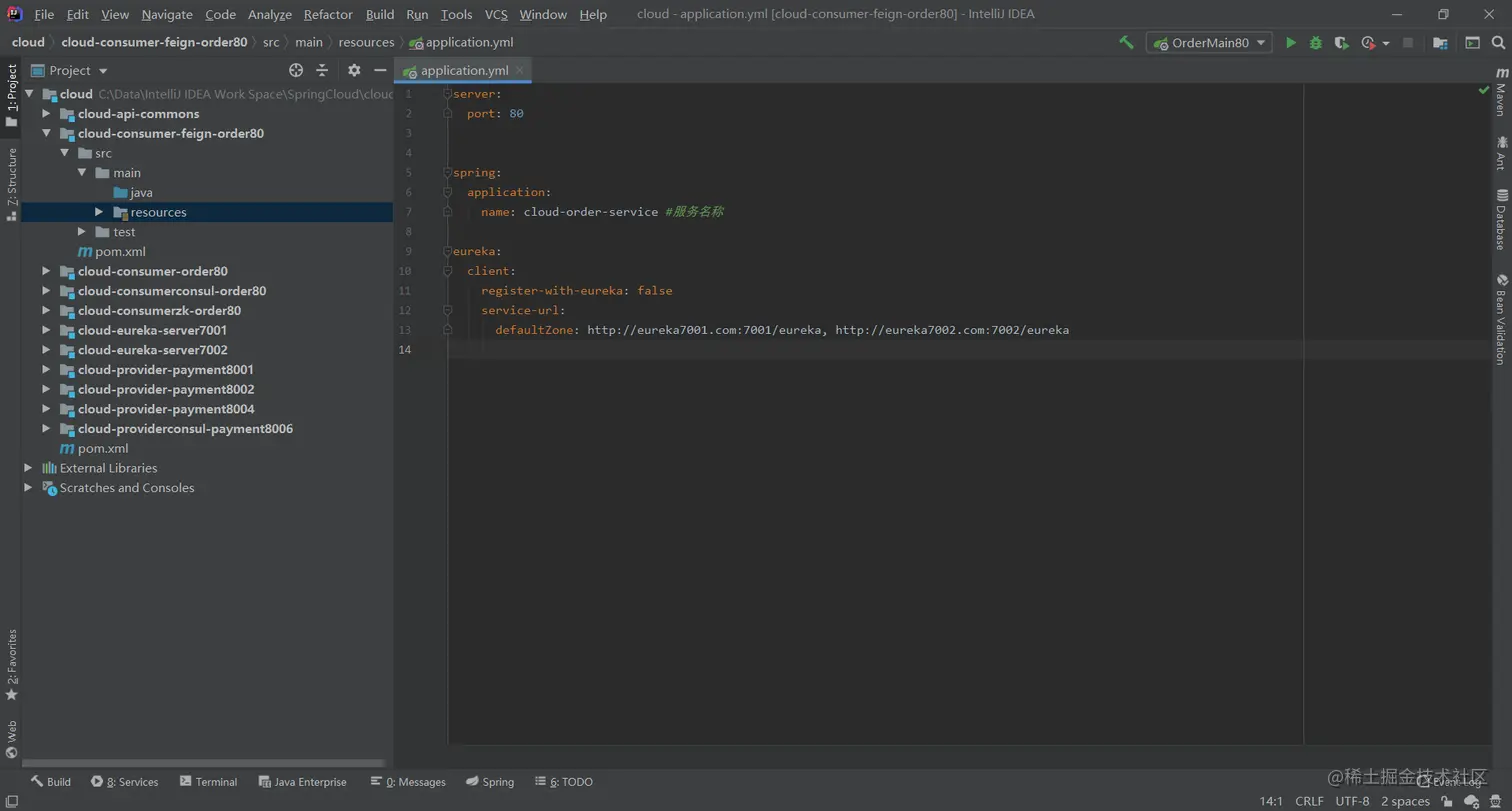This screenshot has width=1512, height=811.
Task: Open the Web tool window stripe
Action: [x=11, y=739]
